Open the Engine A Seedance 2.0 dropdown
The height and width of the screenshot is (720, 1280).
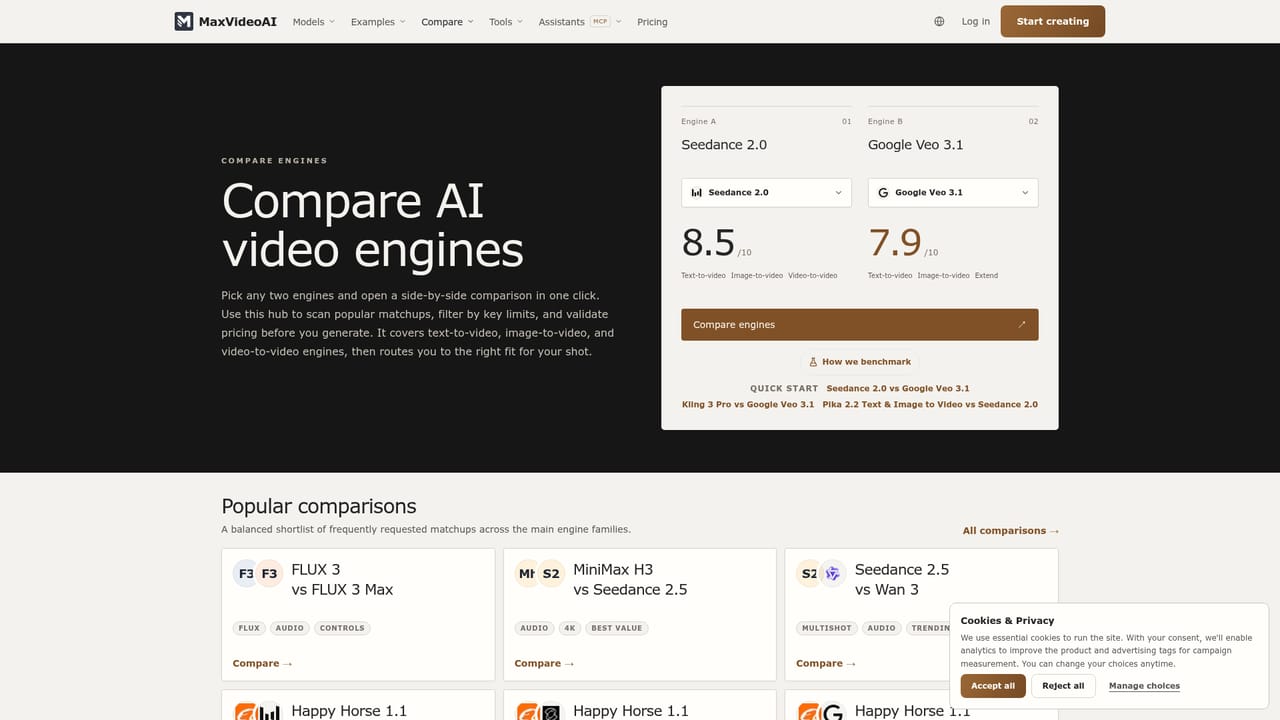(766, 192)
